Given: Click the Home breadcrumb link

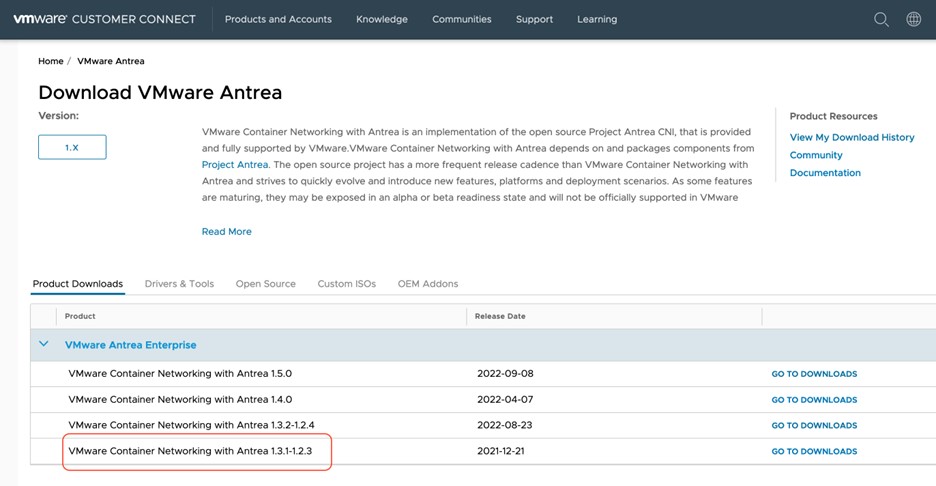Looking at the screenshot, I should 50,61.
